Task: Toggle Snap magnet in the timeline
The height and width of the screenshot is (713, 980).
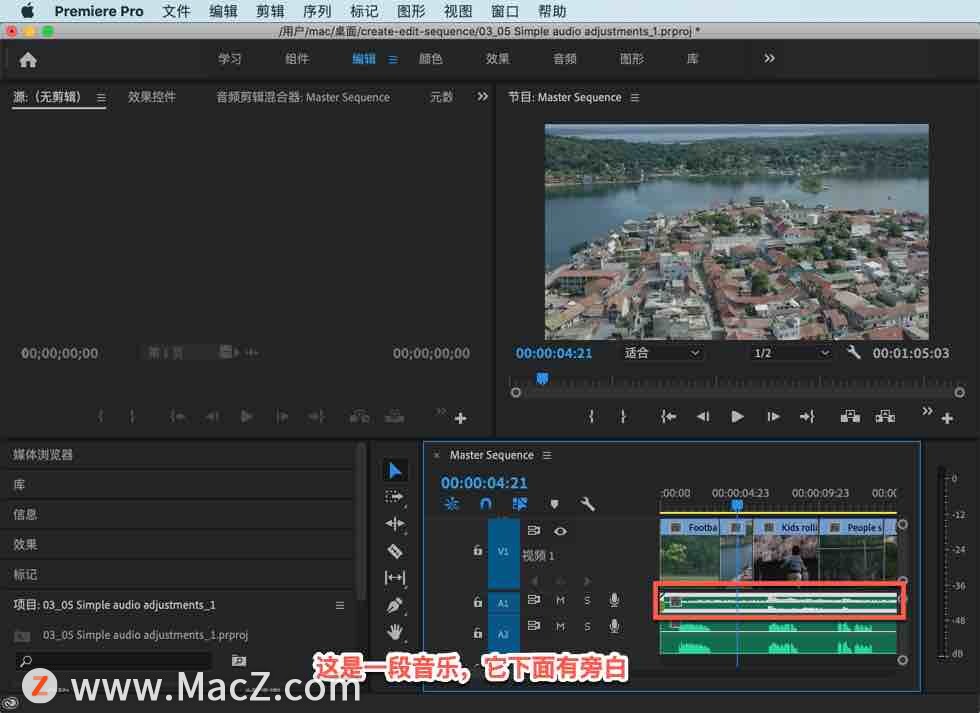Action: (x=486, y=504)
